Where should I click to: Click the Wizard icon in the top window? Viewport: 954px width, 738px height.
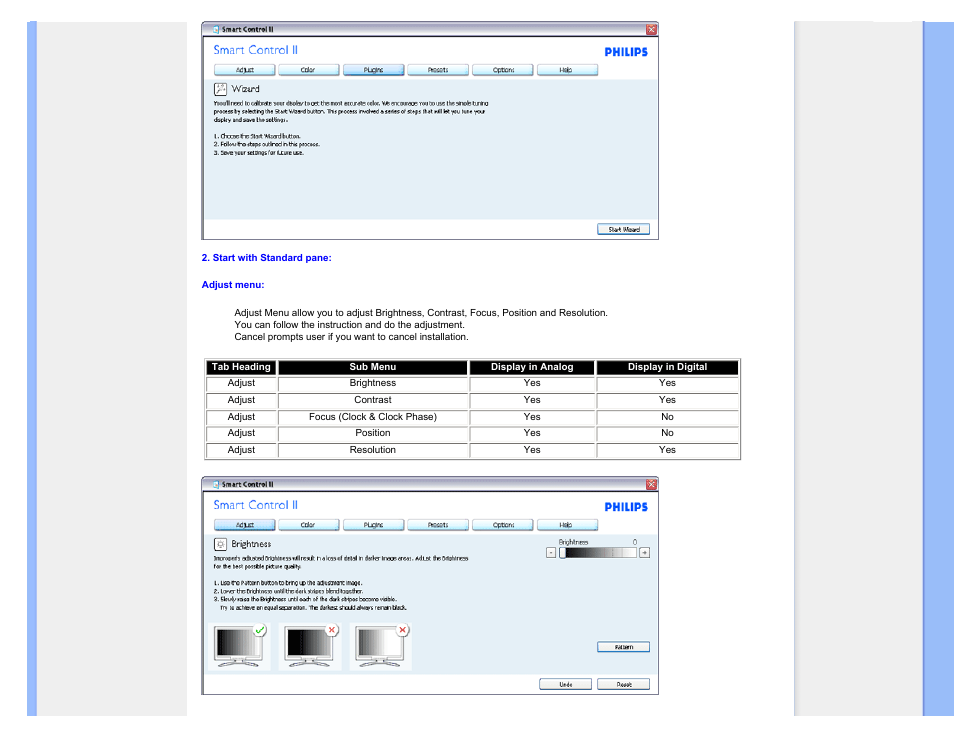pos(220,89)
